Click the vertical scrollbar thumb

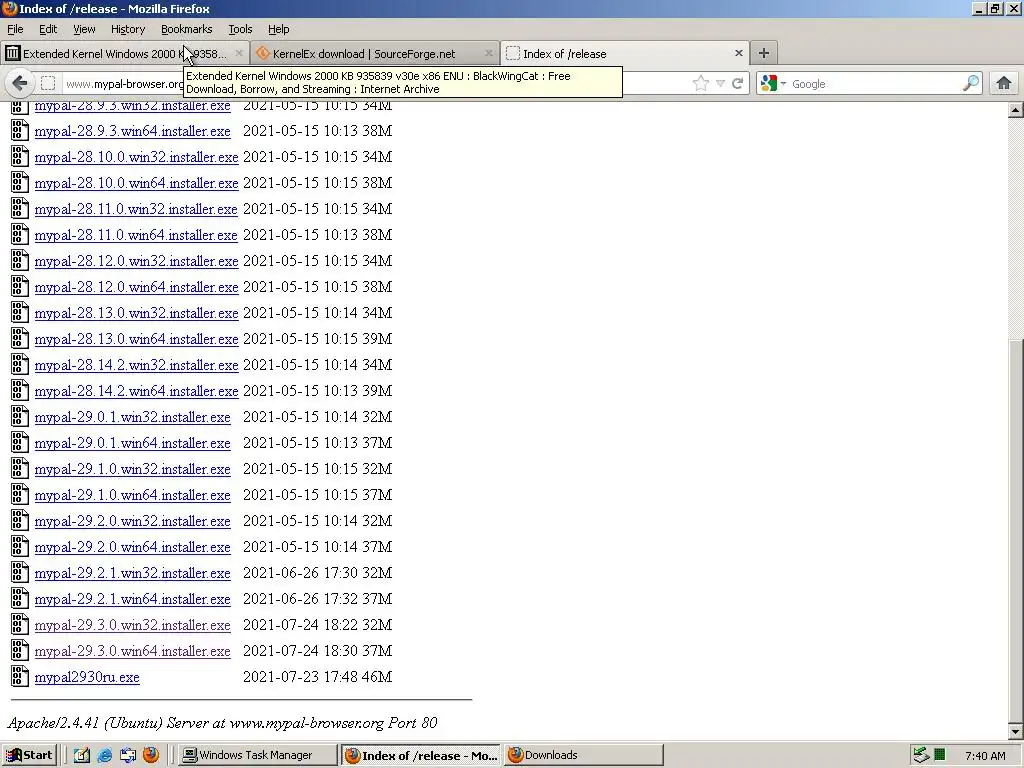[x=1016, y=532]
